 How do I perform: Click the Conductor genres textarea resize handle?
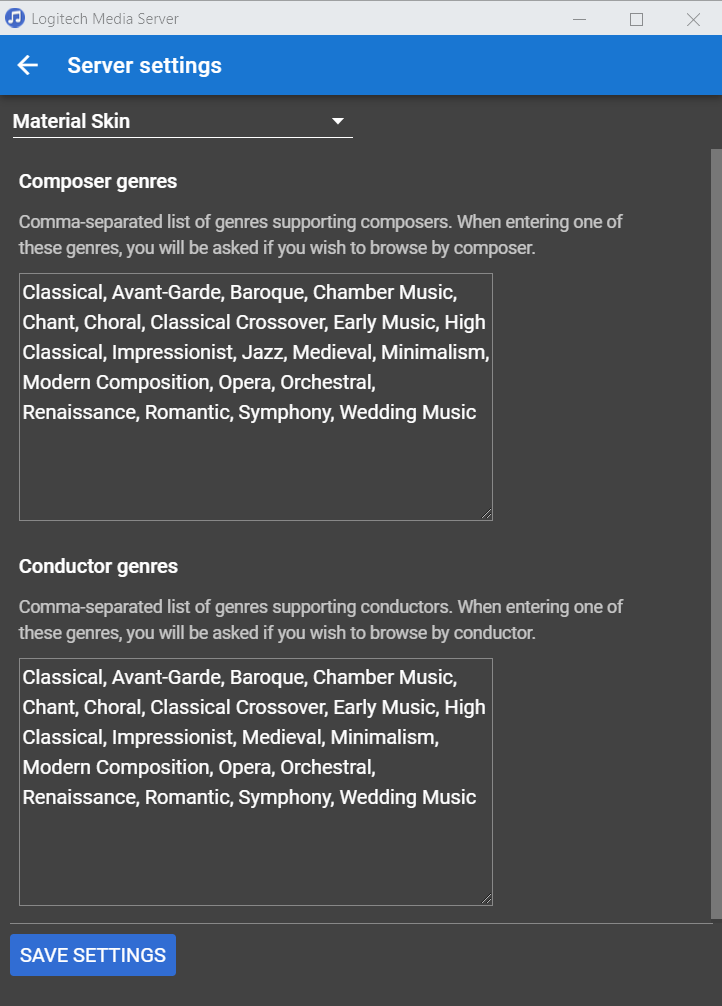pos(487,899)
